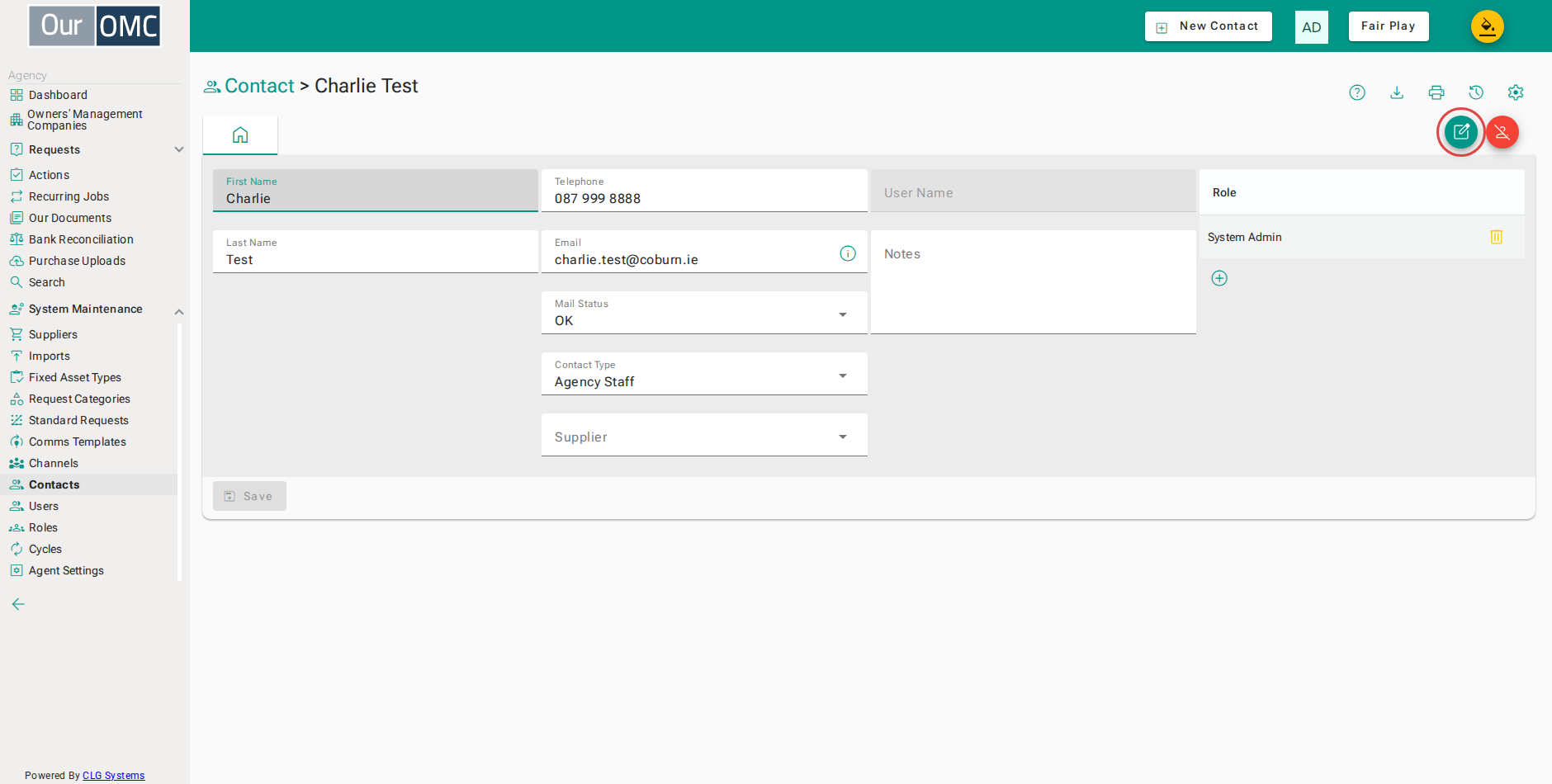Click the contact breadcrumb person icon
1552x784 pixels.
pos(212,87)
